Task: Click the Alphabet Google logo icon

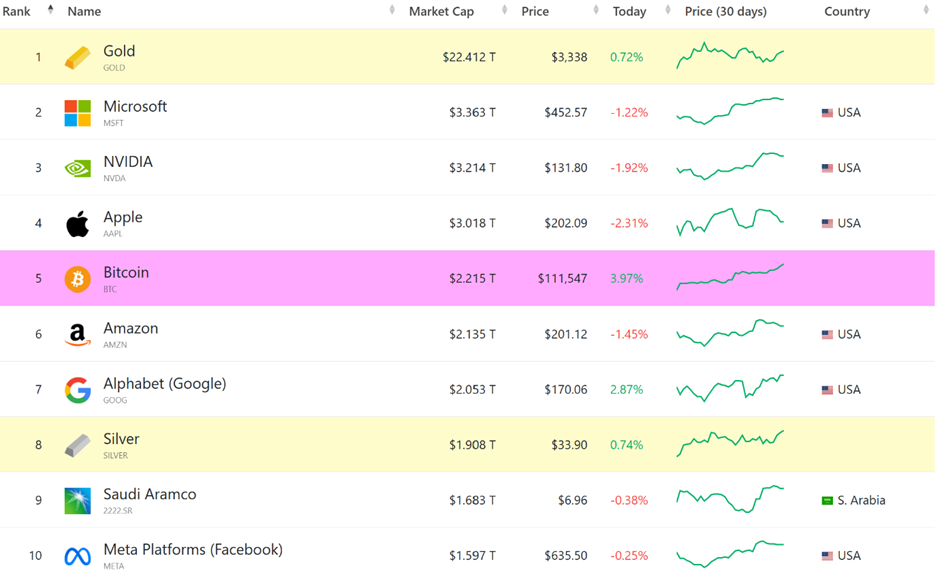Action: (77, 390)
